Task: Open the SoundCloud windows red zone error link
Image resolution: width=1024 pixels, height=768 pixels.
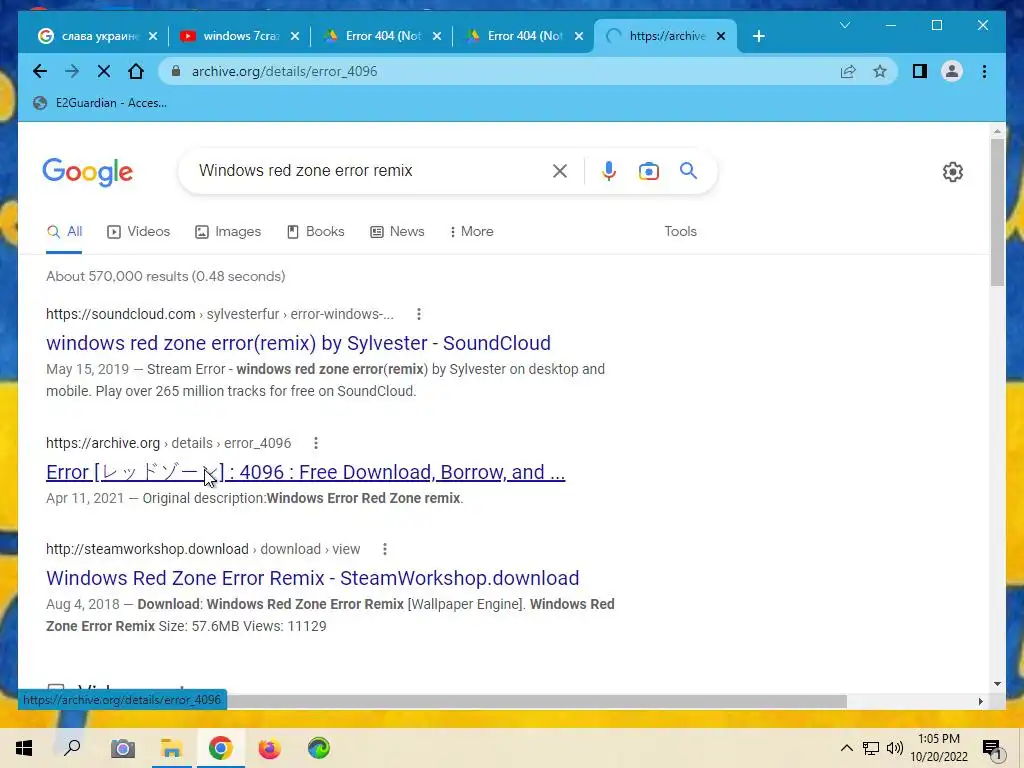Action: (x=298, y=343)
